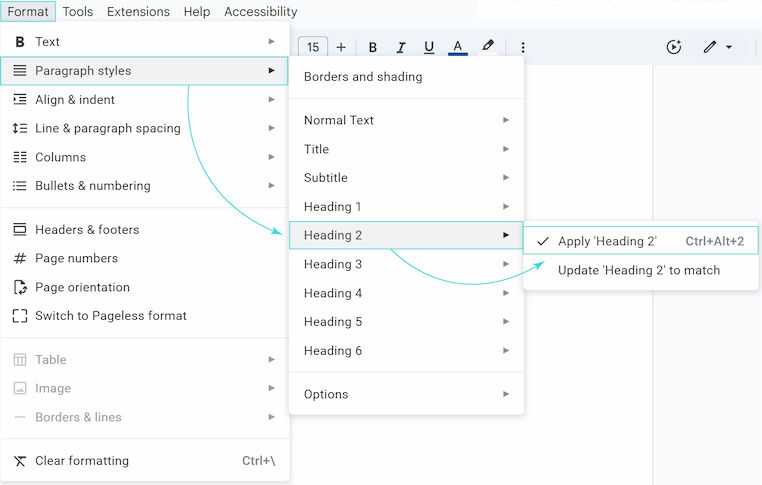Click the Subtitle style label
762x485 pixels.
(326, 178)
